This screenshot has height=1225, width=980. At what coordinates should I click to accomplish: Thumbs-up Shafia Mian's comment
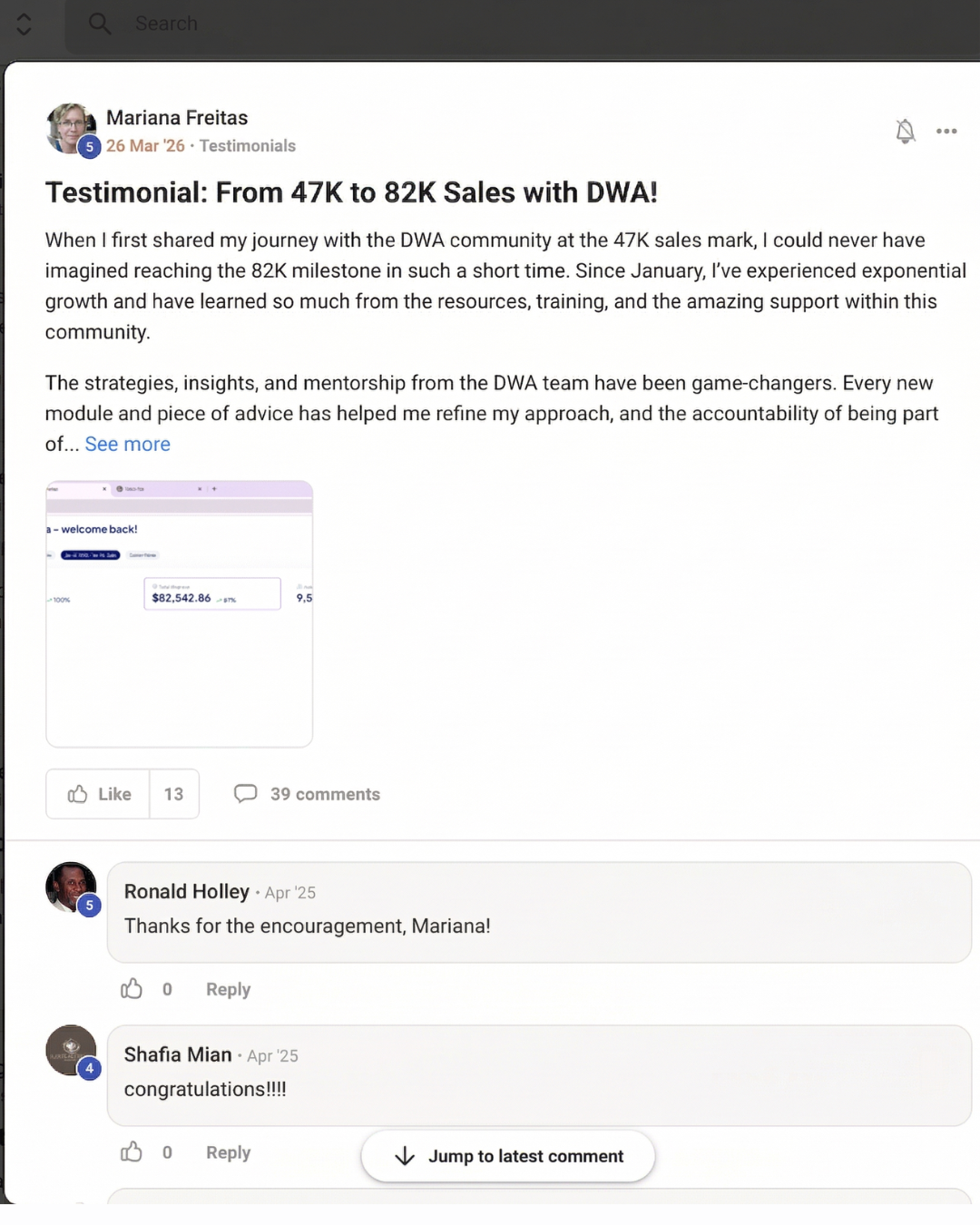(x=132, y=1152)
